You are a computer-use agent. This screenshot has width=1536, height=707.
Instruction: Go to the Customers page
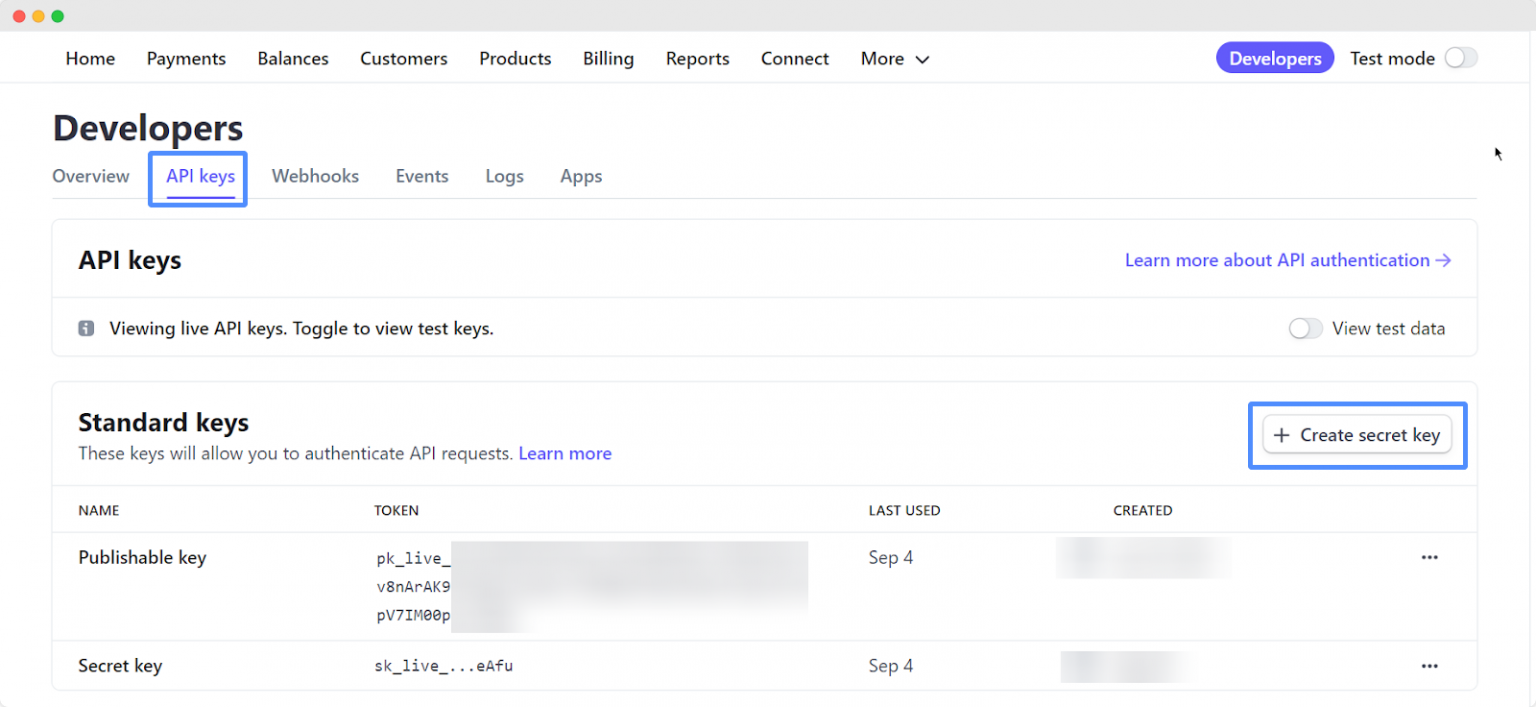click(403, 58)
